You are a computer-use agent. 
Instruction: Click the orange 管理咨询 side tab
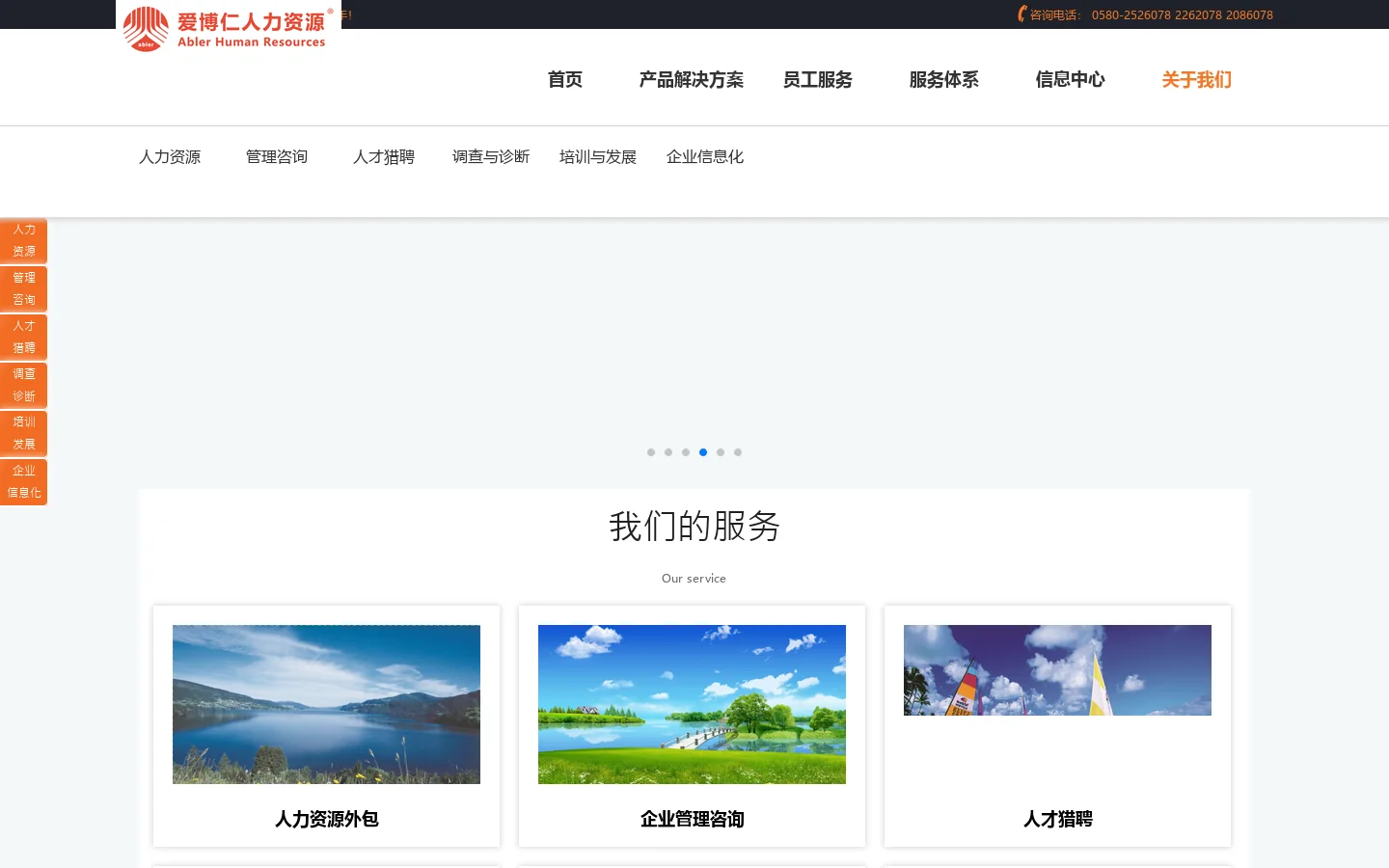(x=23, y=289)
